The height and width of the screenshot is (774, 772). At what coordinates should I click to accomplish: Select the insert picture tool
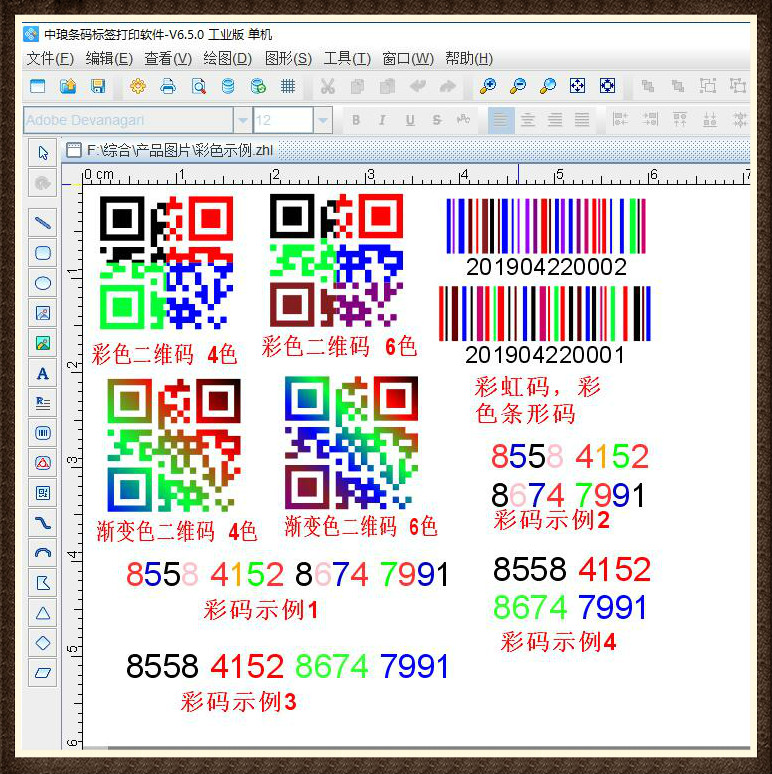point(43,313)
